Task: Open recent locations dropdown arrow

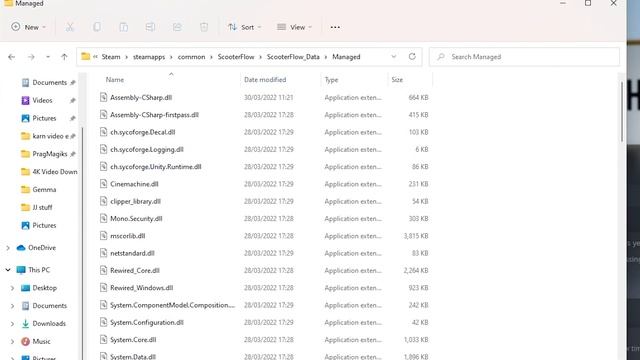Action: coord(48,57)
